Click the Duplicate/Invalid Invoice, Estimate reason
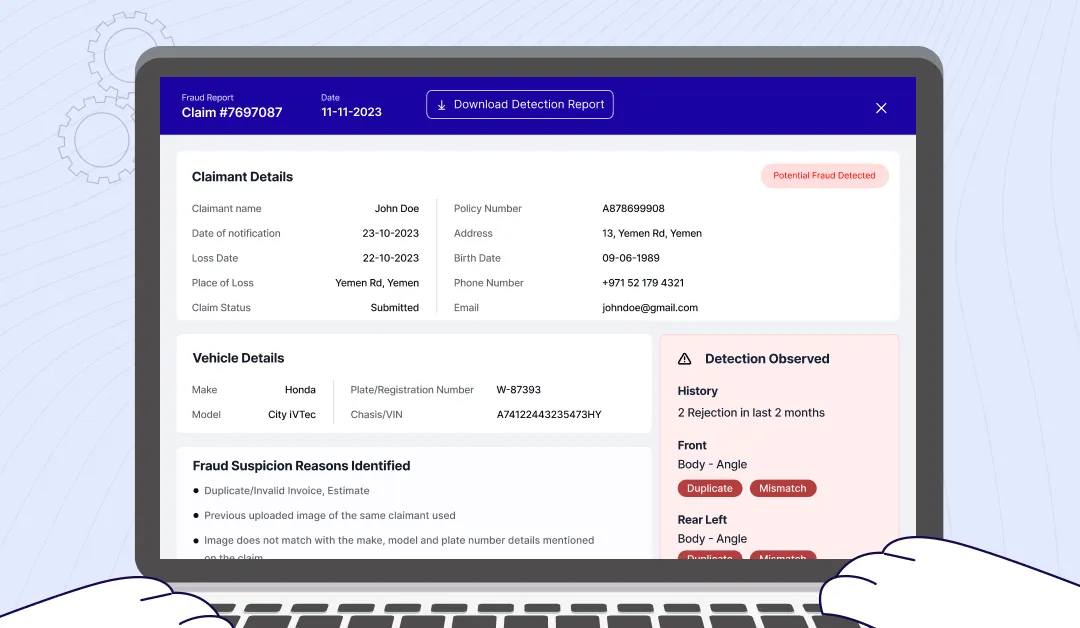Viewport: 1080px width, 628px height. point(287,491)
